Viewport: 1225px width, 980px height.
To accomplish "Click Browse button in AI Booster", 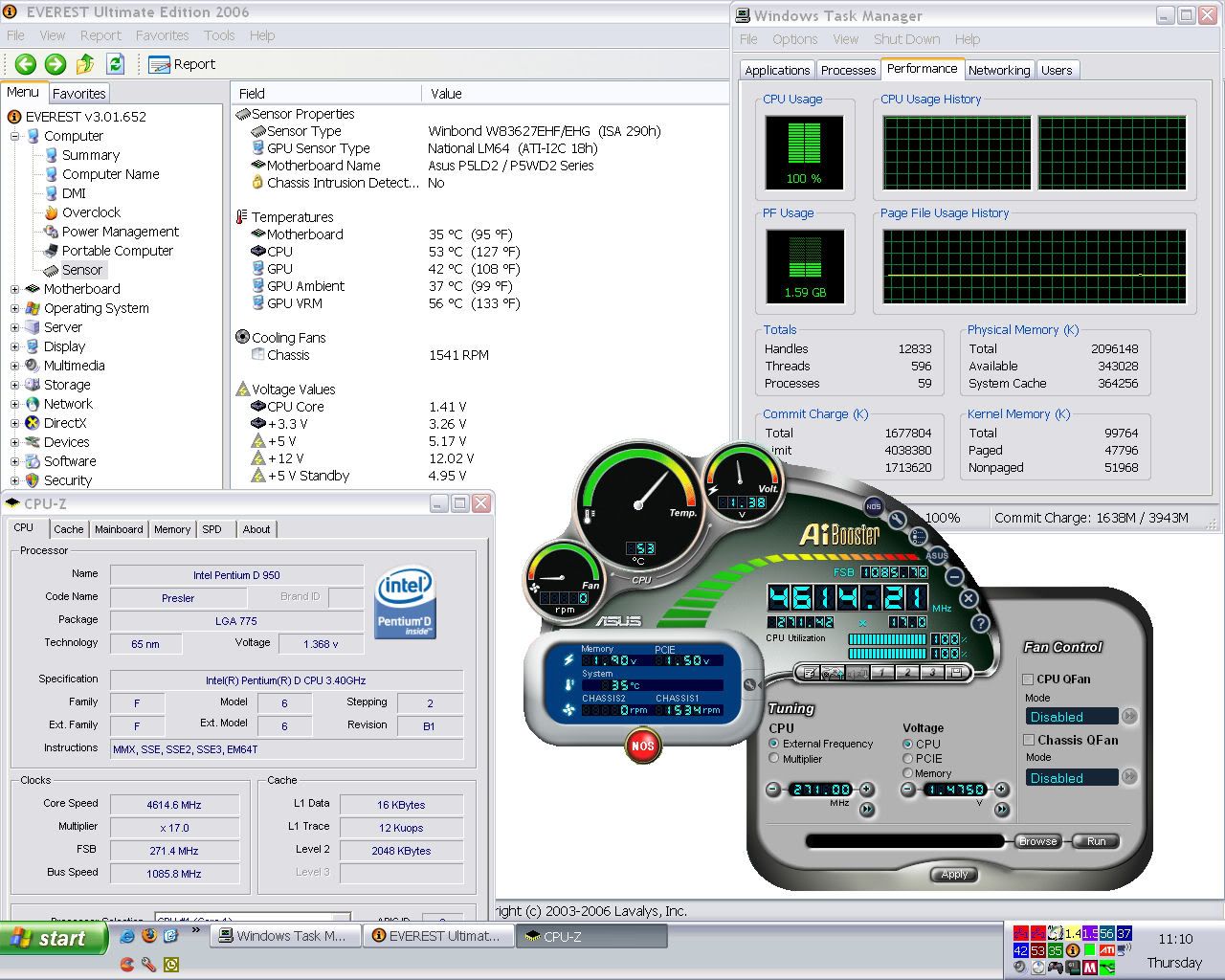I will click(x=1038, y=841).
